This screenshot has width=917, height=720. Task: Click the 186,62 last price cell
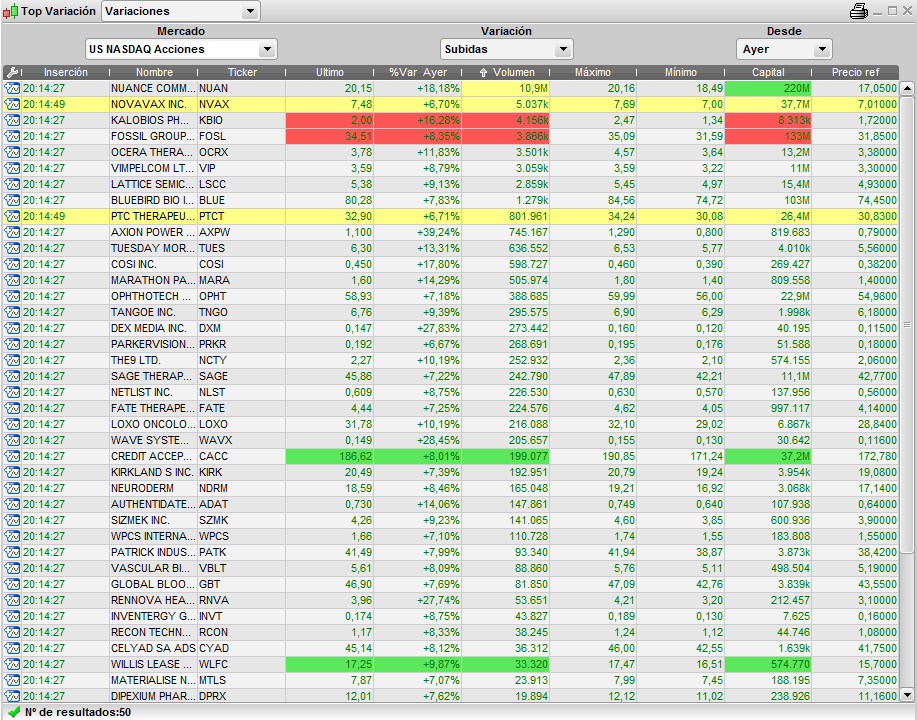click(x=330, y=456)
